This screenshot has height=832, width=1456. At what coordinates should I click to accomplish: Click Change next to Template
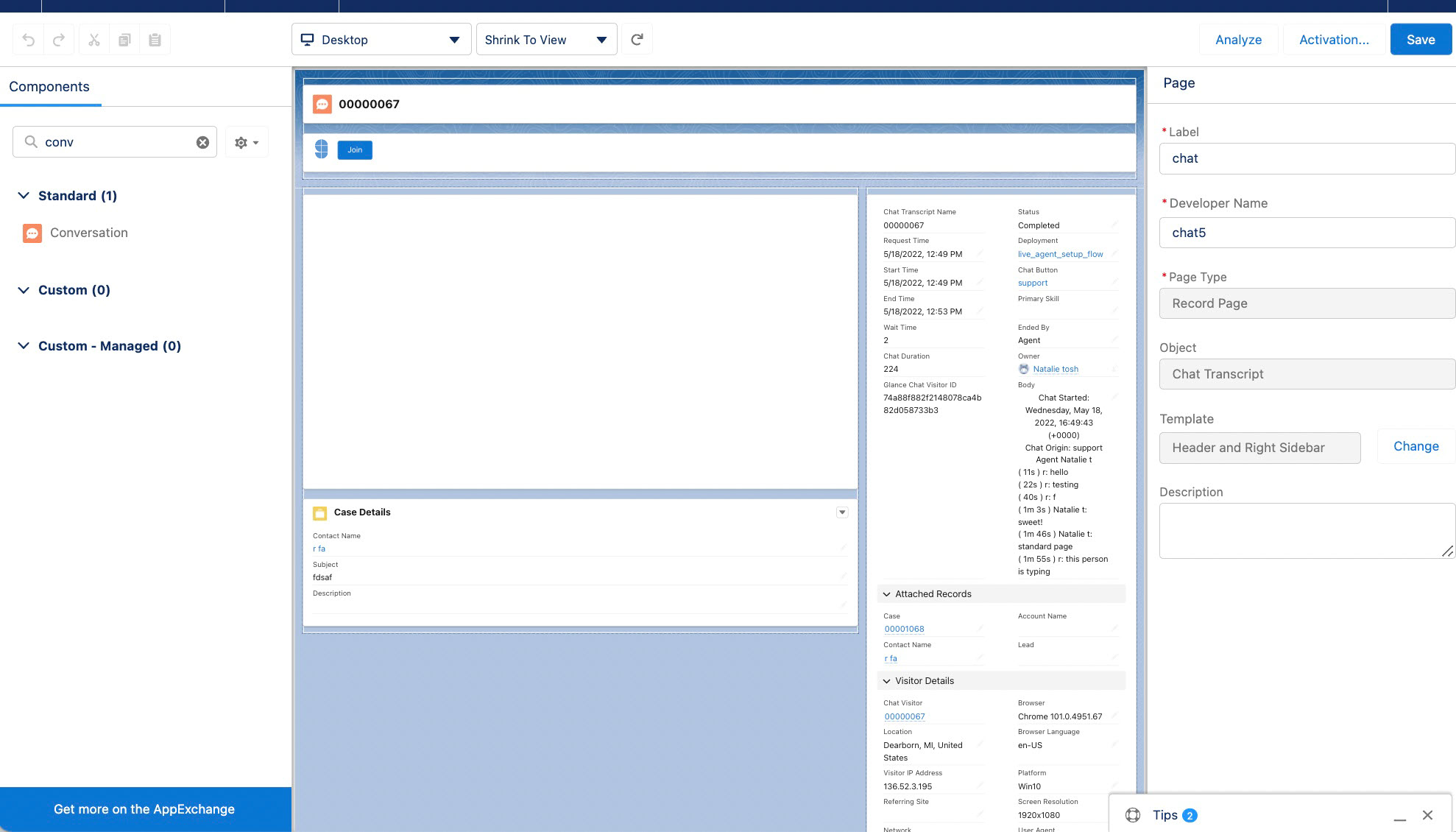tap(1416, 446)
